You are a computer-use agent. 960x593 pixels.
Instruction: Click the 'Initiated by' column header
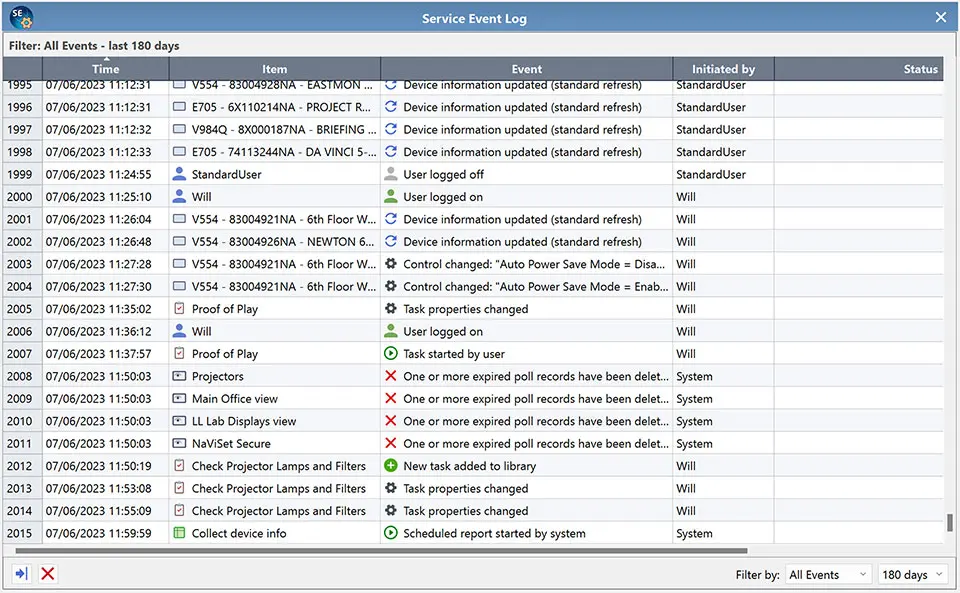tap(723, 69)
